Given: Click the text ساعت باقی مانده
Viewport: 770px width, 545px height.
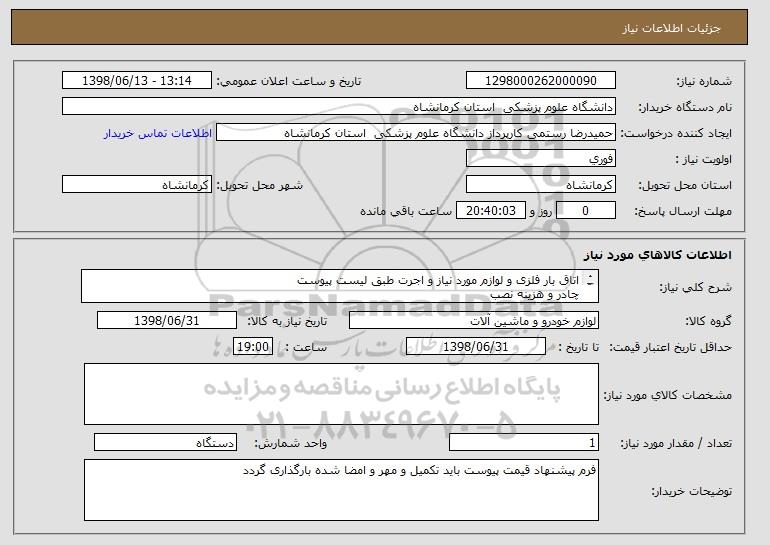Looking at the screenshot, I should click(x=406, y=211).
